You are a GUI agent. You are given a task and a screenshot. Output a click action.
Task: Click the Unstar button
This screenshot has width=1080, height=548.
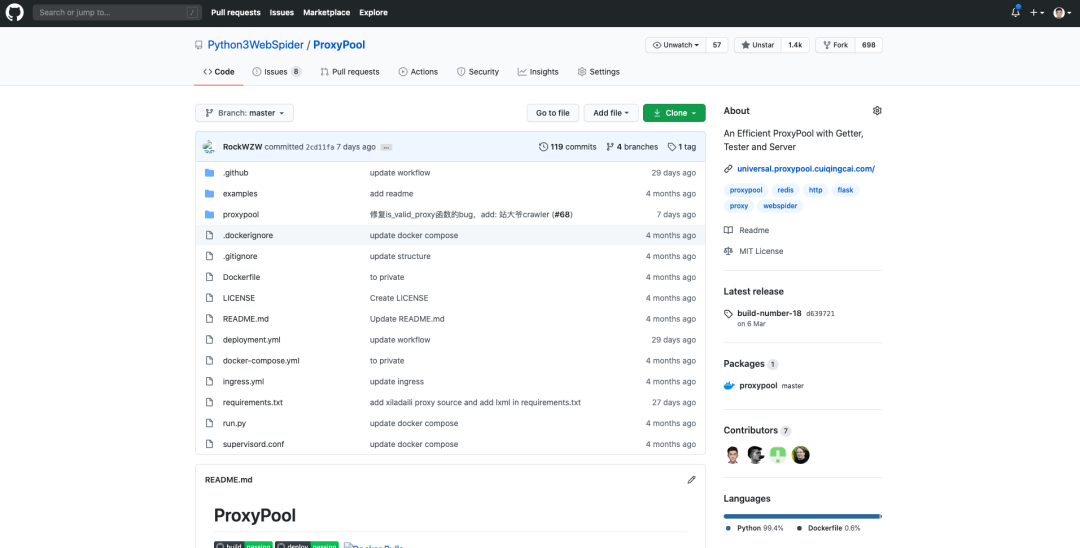click(x=758, y=45)
